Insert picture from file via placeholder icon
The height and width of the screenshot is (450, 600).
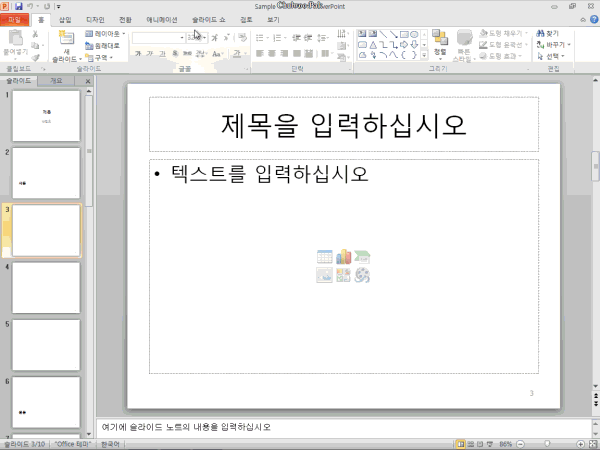coord(324,275)
